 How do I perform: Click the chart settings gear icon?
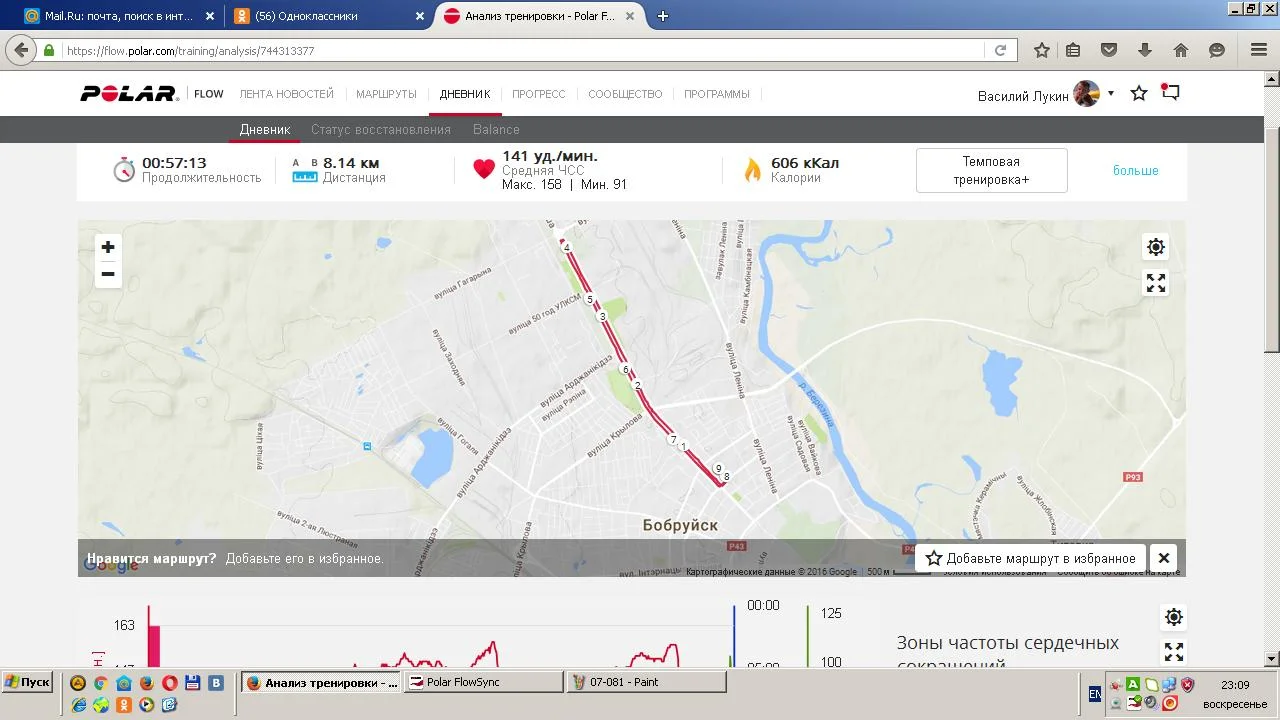click(1174, 617)
